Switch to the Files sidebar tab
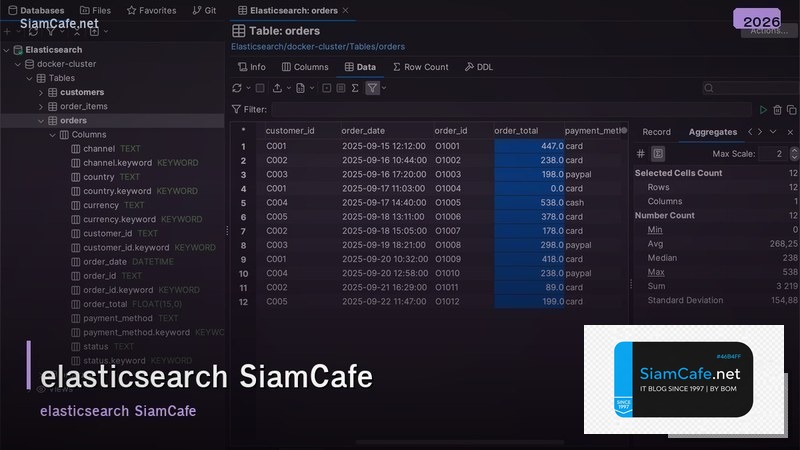This screenshot has height=450, width=800. point(95,10)
